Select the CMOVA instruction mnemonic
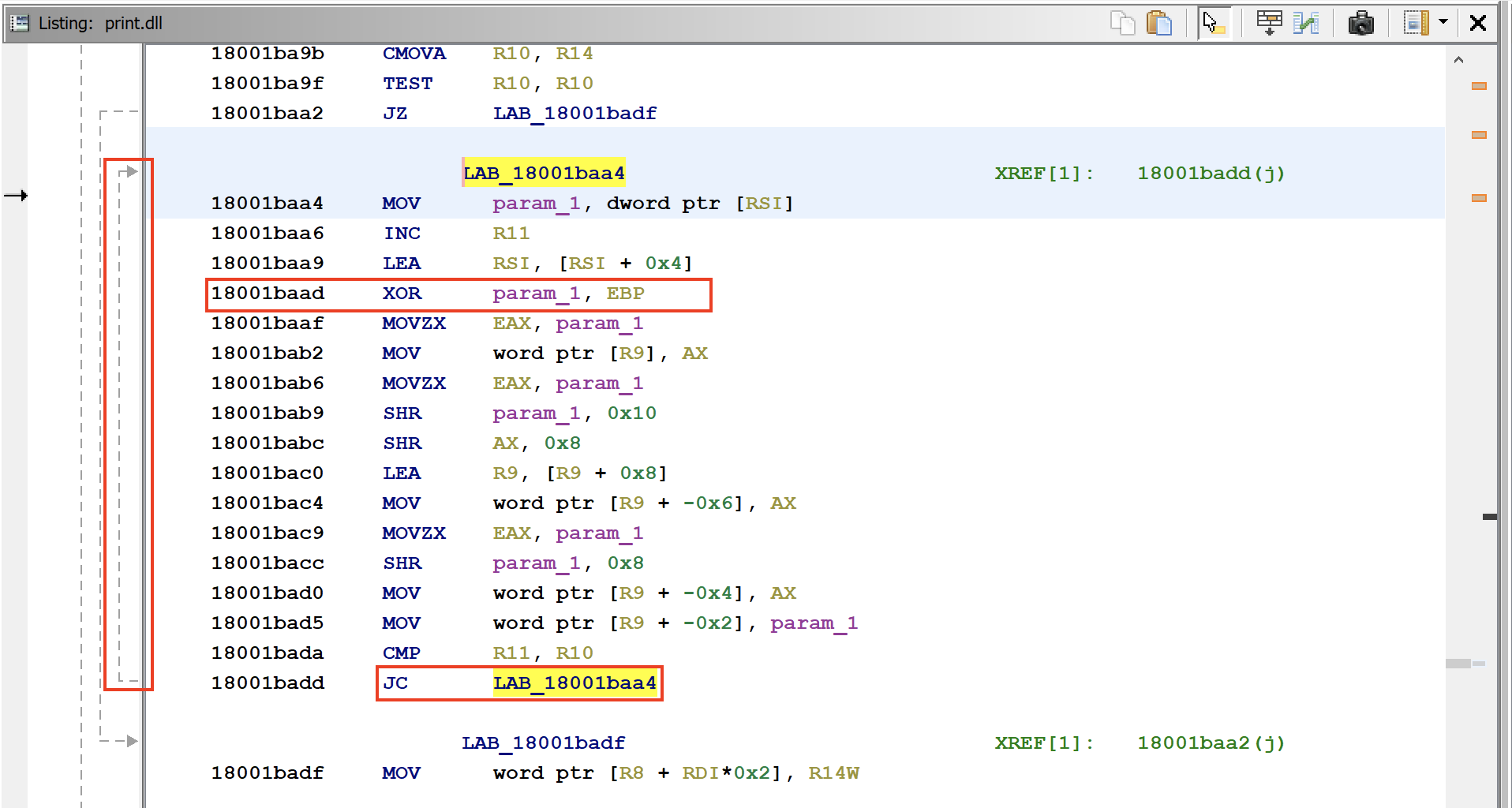This screenshot has width=1512, height=808. pos(414,53)
